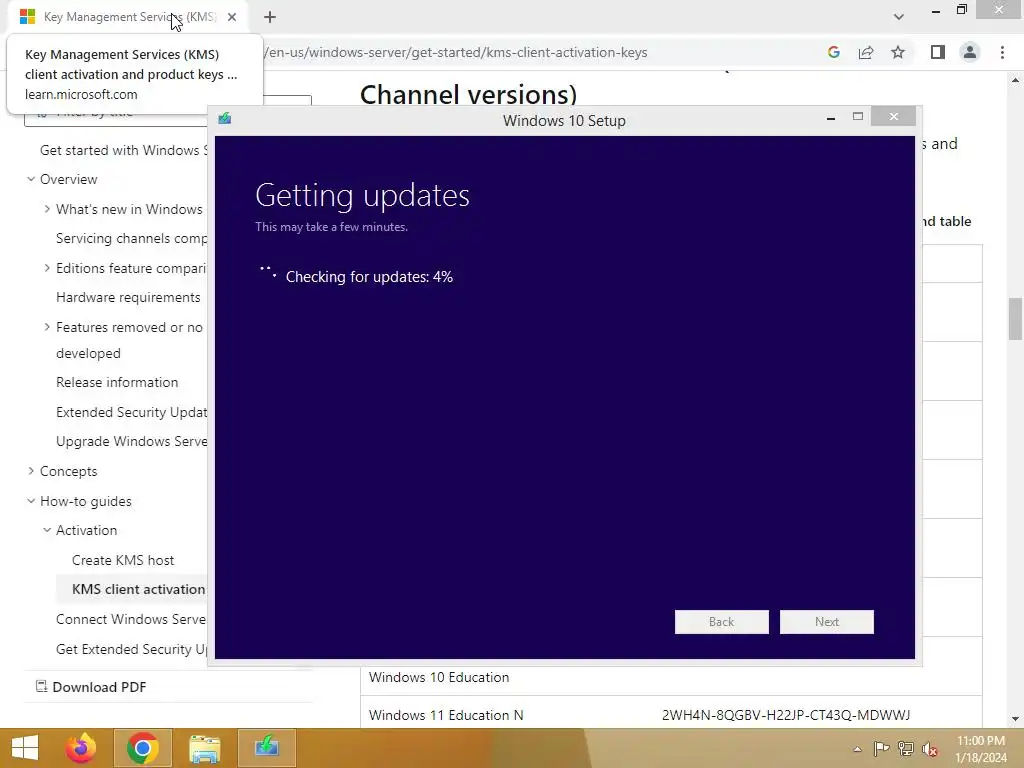Click the Download PDF button
Image resolution: width=1024 pixels, height=768 pixels.
tap(91, 687)
